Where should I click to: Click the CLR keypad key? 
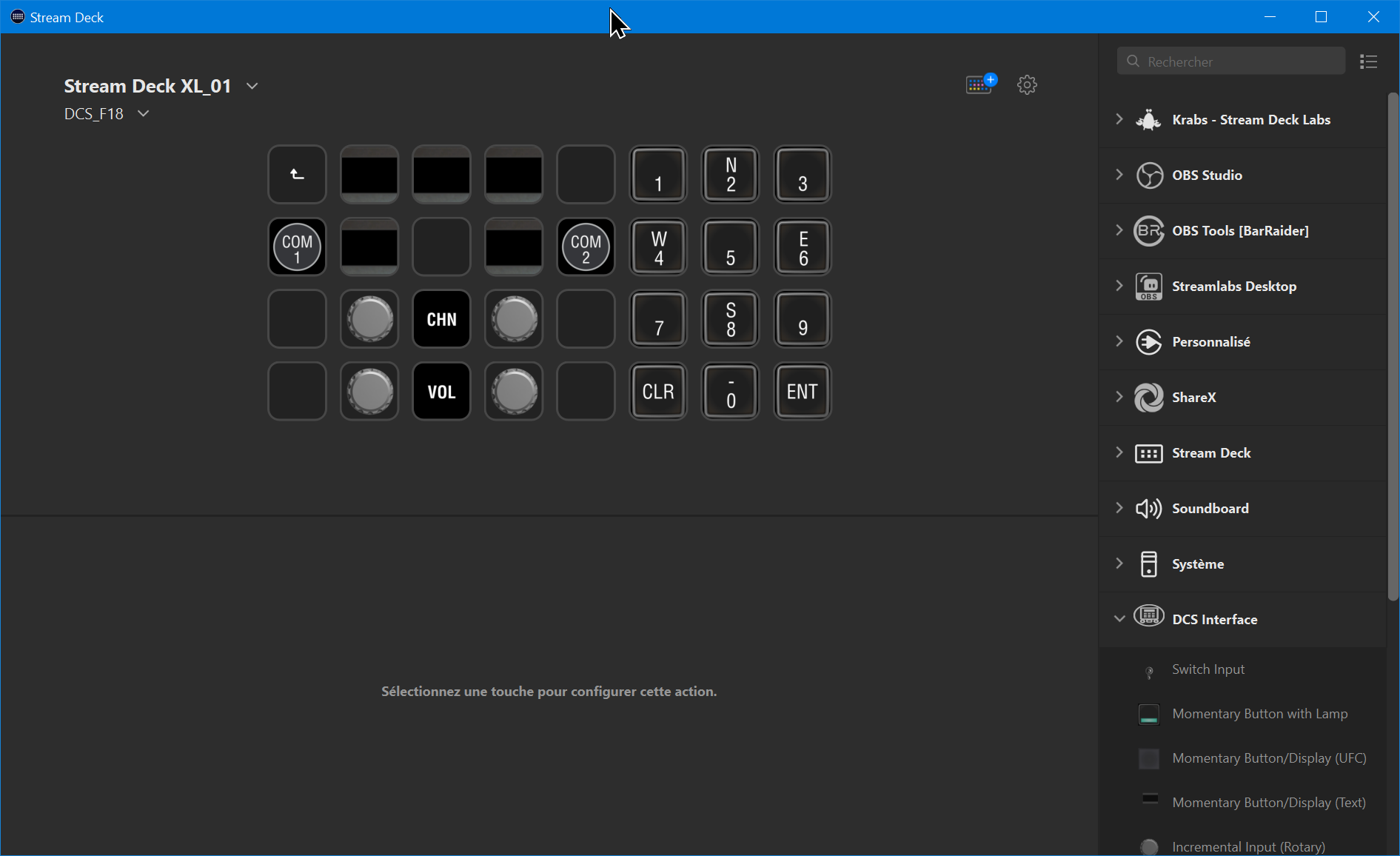[658, 392]
